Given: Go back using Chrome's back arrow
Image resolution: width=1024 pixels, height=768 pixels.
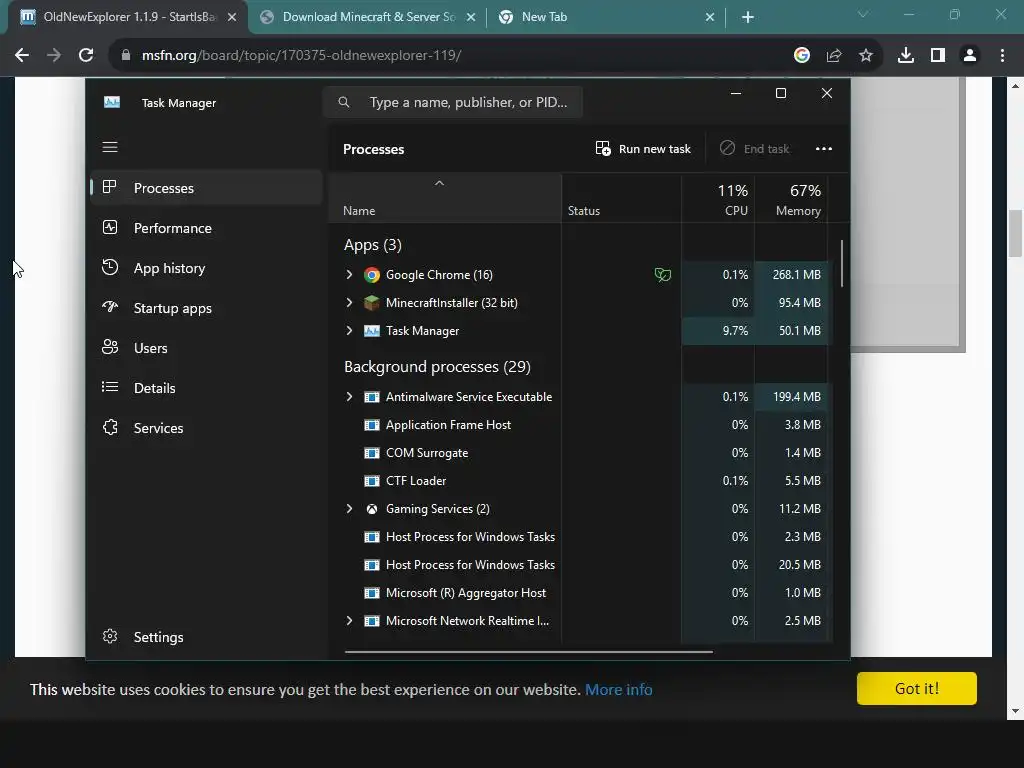Looking at the screenshot, I should pos(22,56).
